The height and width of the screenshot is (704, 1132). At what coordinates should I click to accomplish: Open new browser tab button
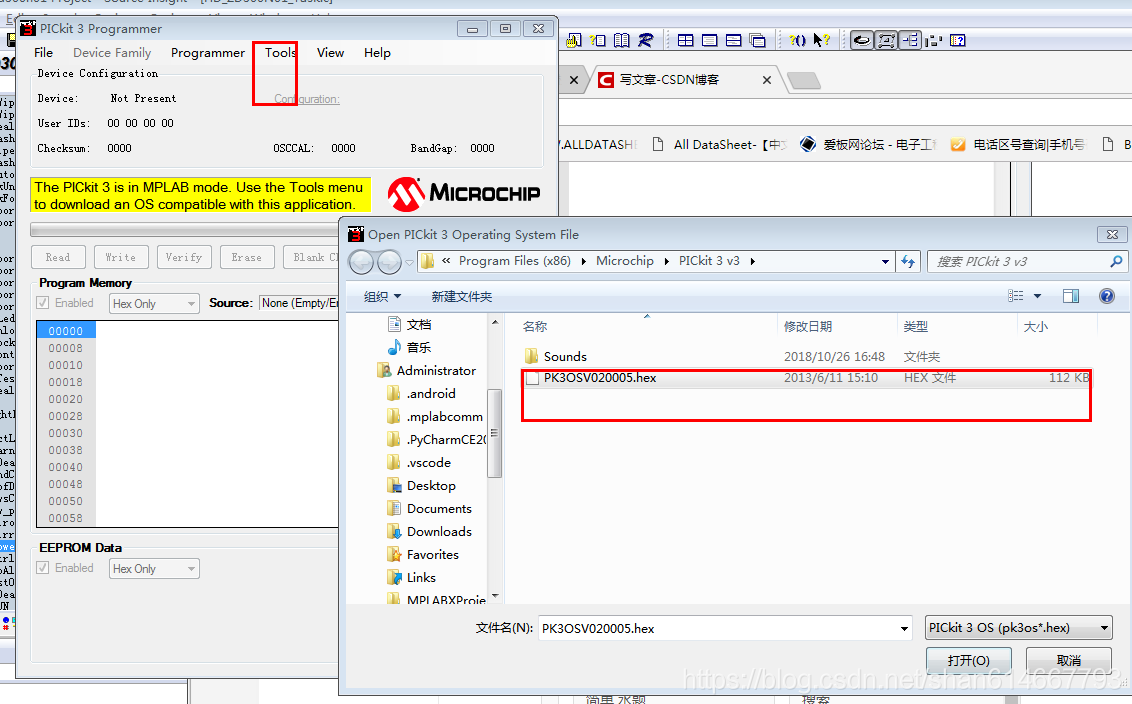[804, 80]
